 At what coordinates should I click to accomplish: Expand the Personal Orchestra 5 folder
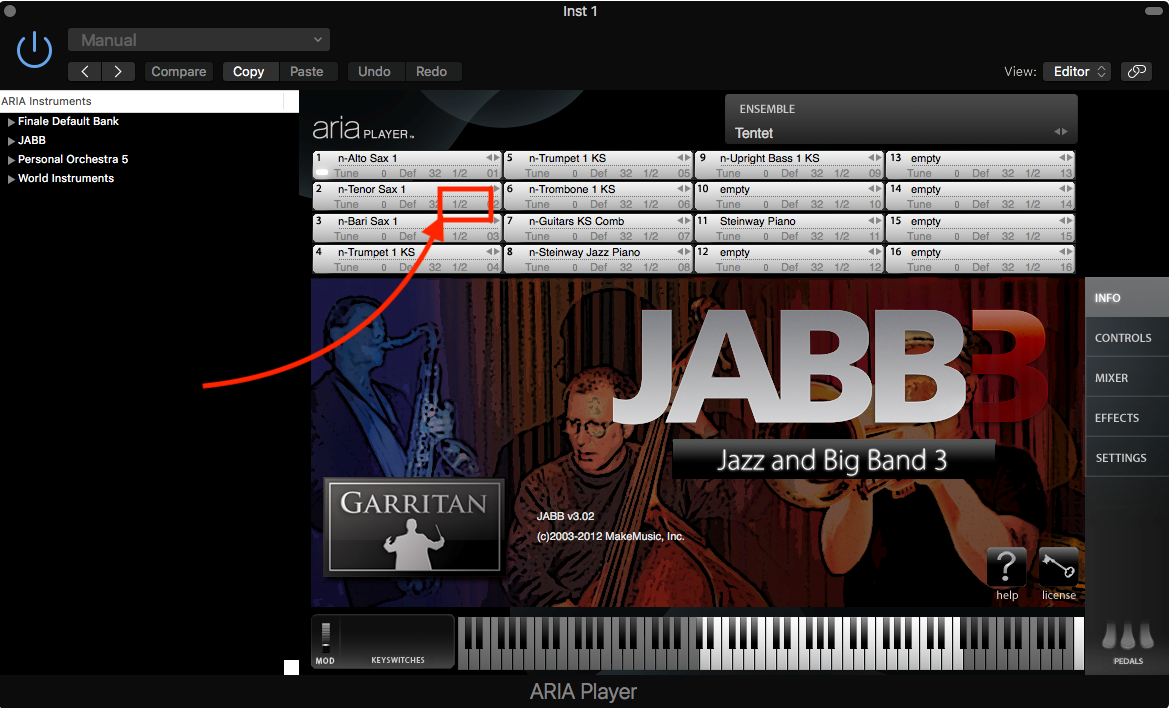11,160
